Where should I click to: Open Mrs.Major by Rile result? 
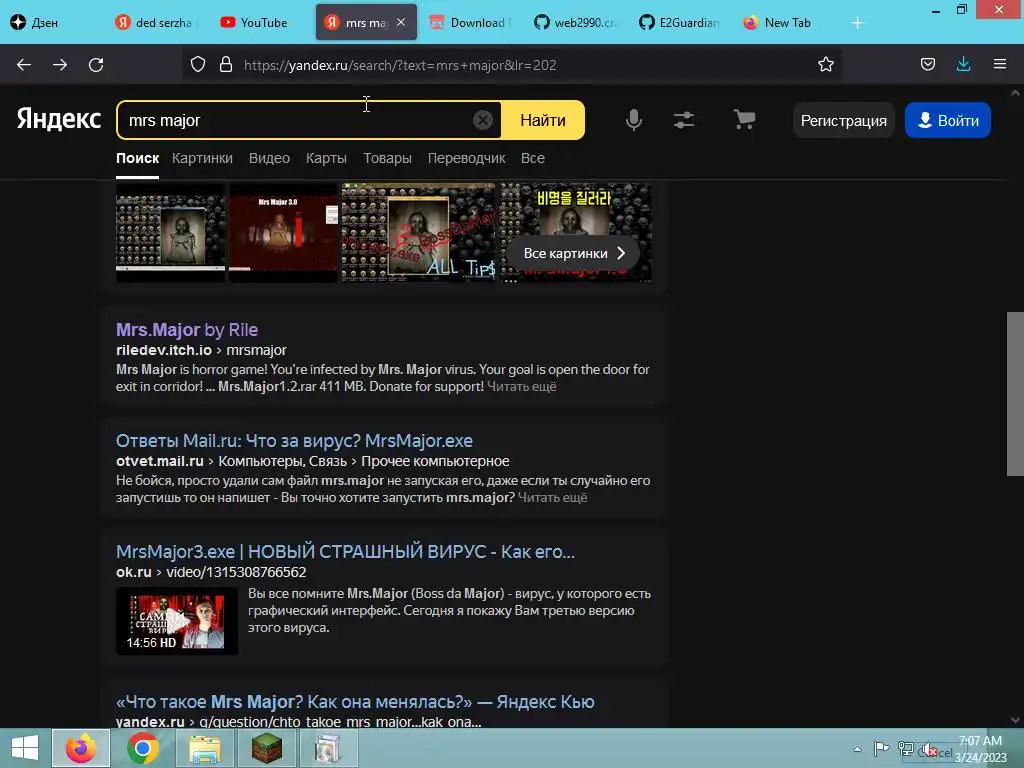(x=187, y=330)
